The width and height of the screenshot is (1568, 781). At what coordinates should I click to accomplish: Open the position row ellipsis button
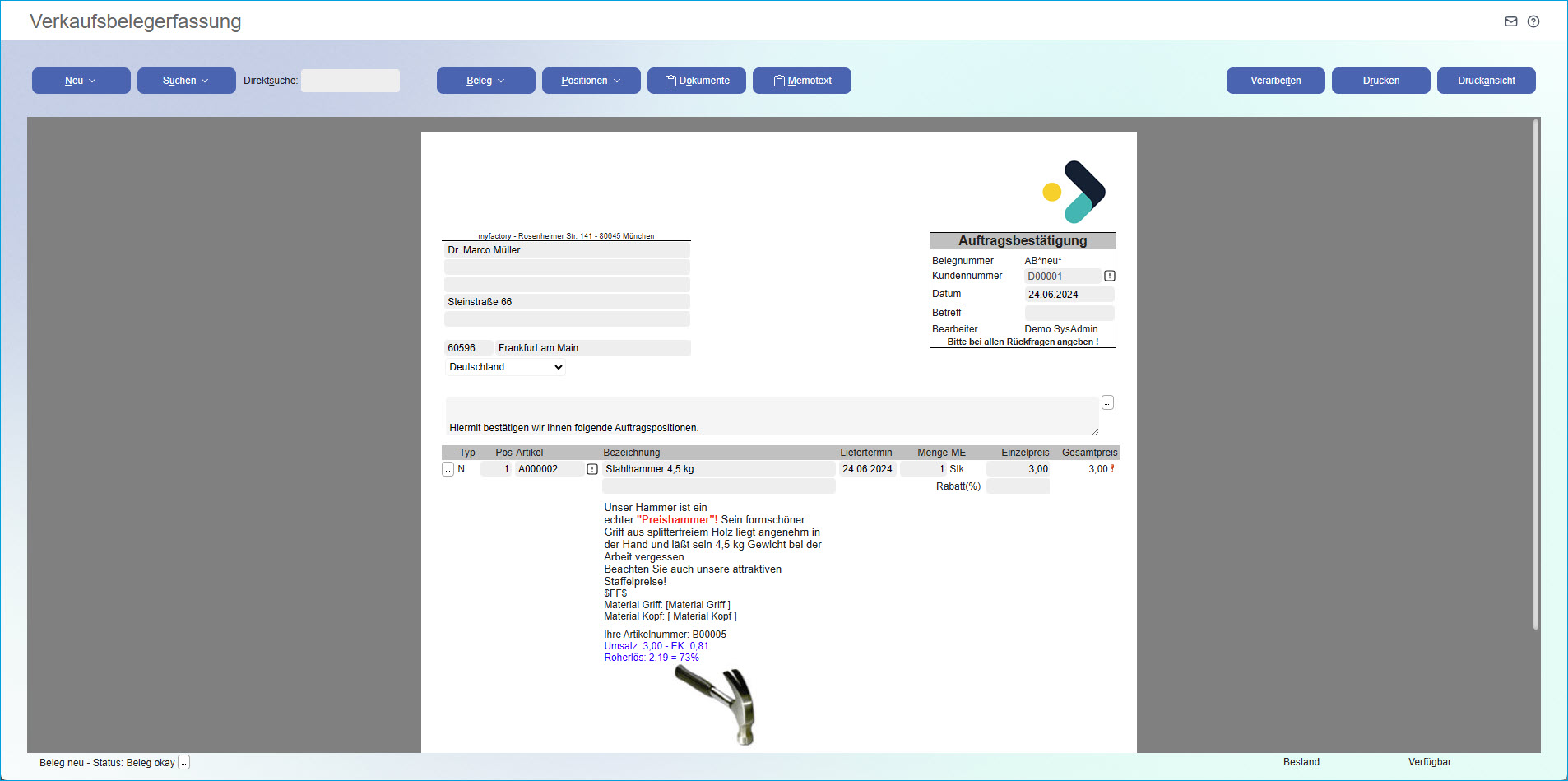click(x=448, y=469)
